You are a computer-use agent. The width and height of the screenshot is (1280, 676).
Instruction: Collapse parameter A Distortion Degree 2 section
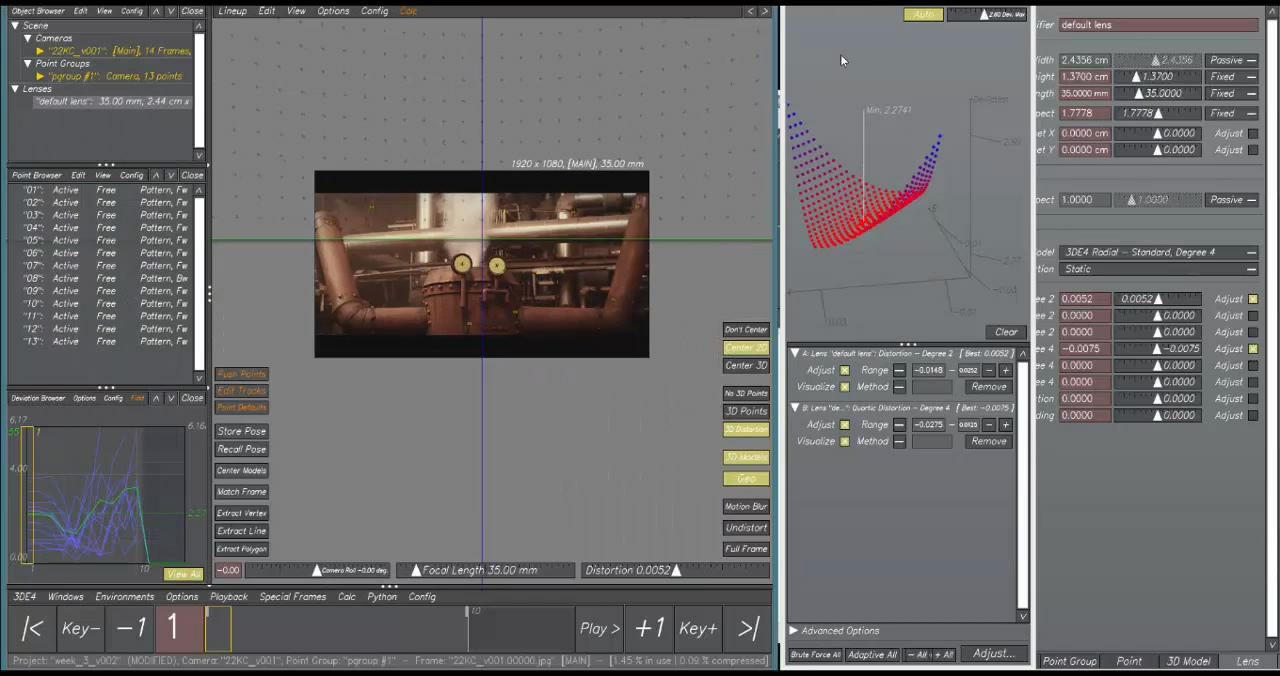(795, 353)
